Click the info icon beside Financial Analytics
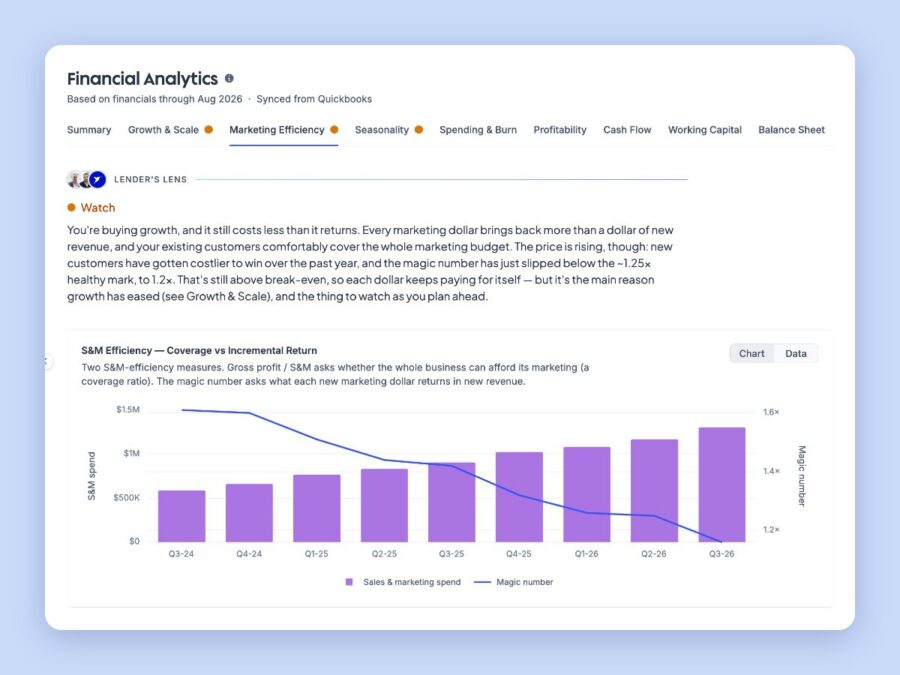The width and height of the screenshot is (900, 675). pos(229,78)
